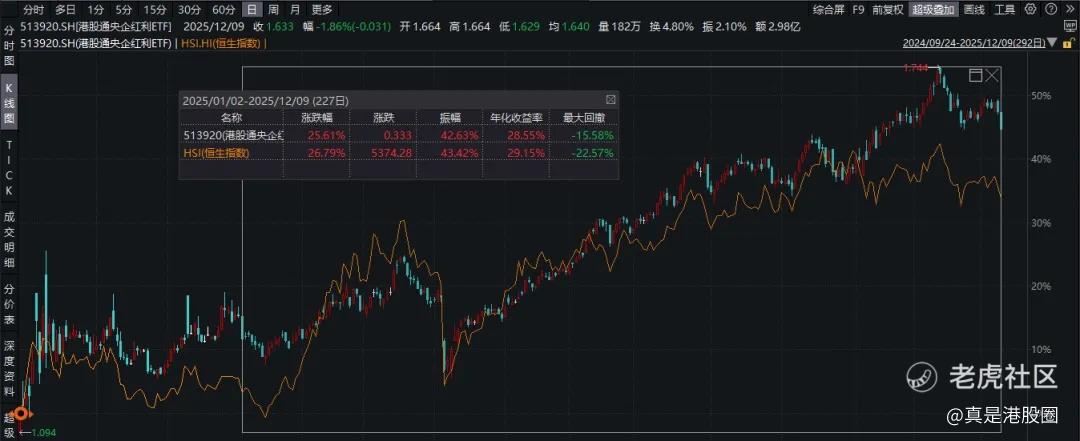This screenshot has height=441, width=1080.
Task: Open 深度资料 in left sidebar
Action: click(x=9, y=368)
